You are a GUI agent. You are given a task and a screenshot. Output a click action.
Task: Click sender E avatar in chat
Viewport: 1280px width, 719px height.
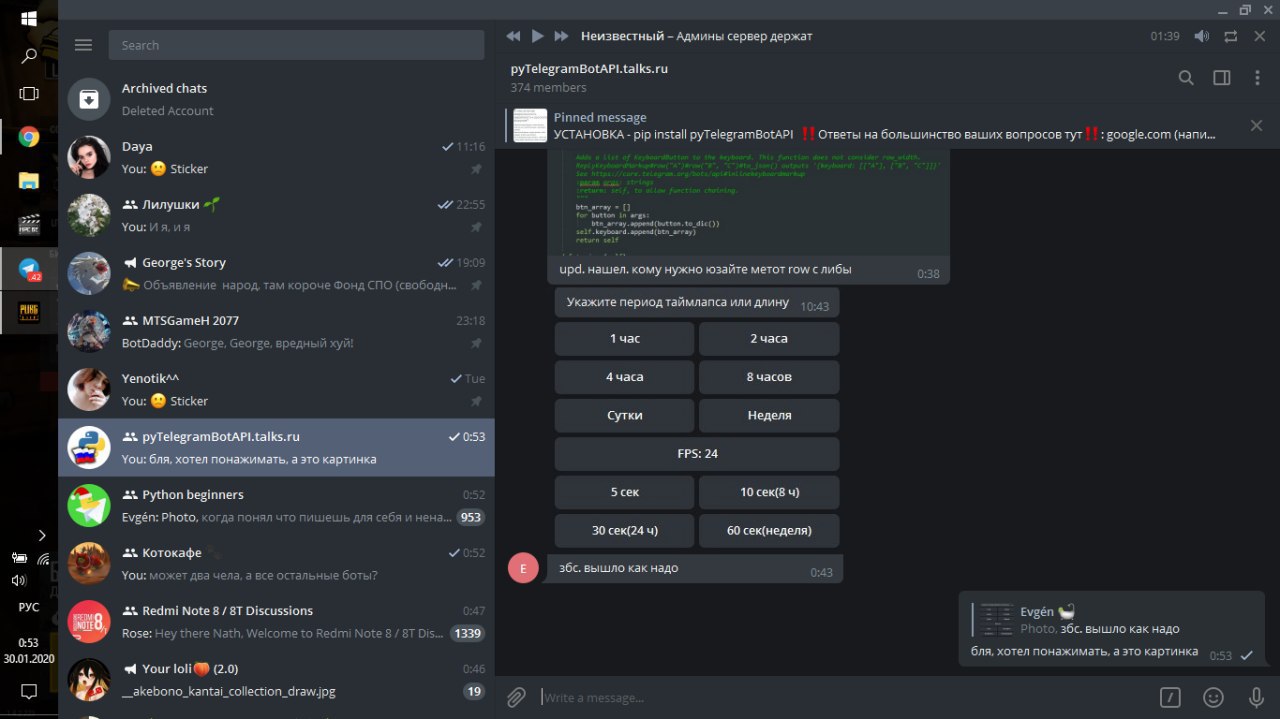point(523,567)
